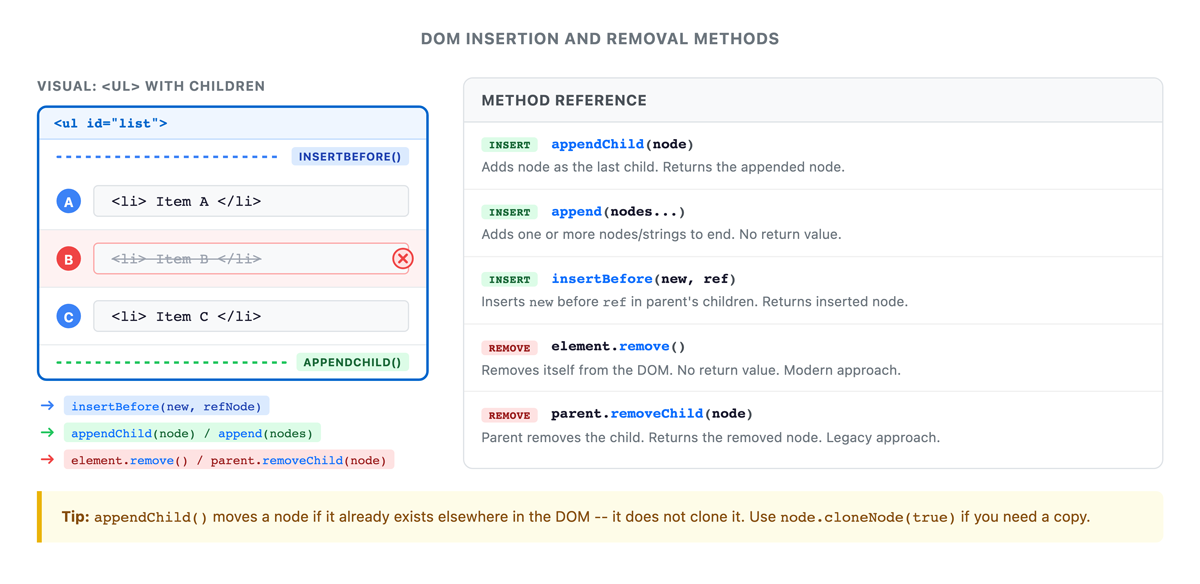Viewport: 1200px width, 584px height.
Task: Click the green arrow beside appendChild legend
Action: point(47,433)
